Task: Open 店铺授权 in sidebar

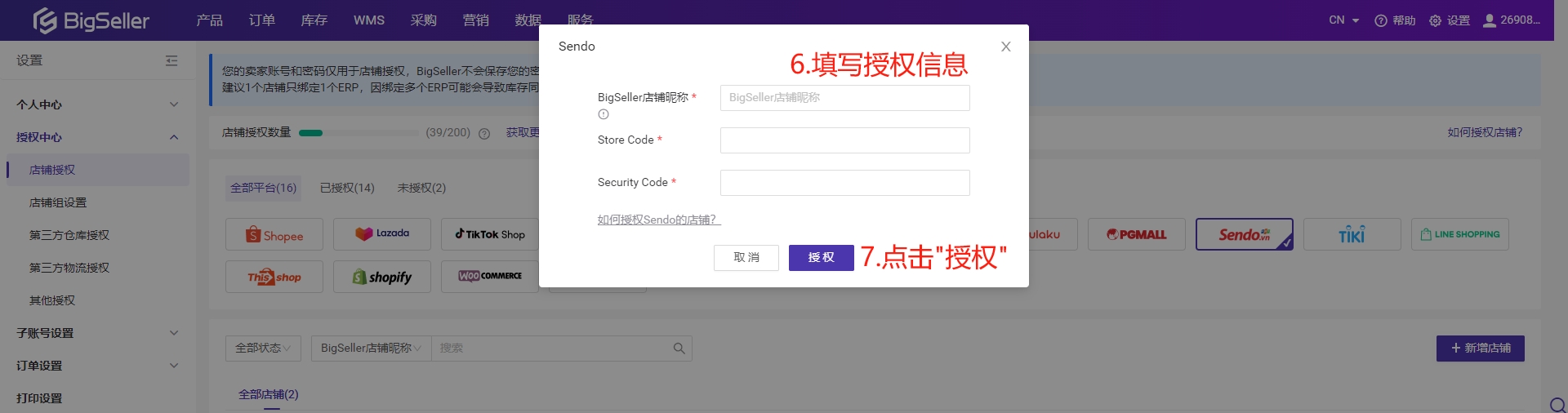Action: pyautogui.click(x=98, y=170)
